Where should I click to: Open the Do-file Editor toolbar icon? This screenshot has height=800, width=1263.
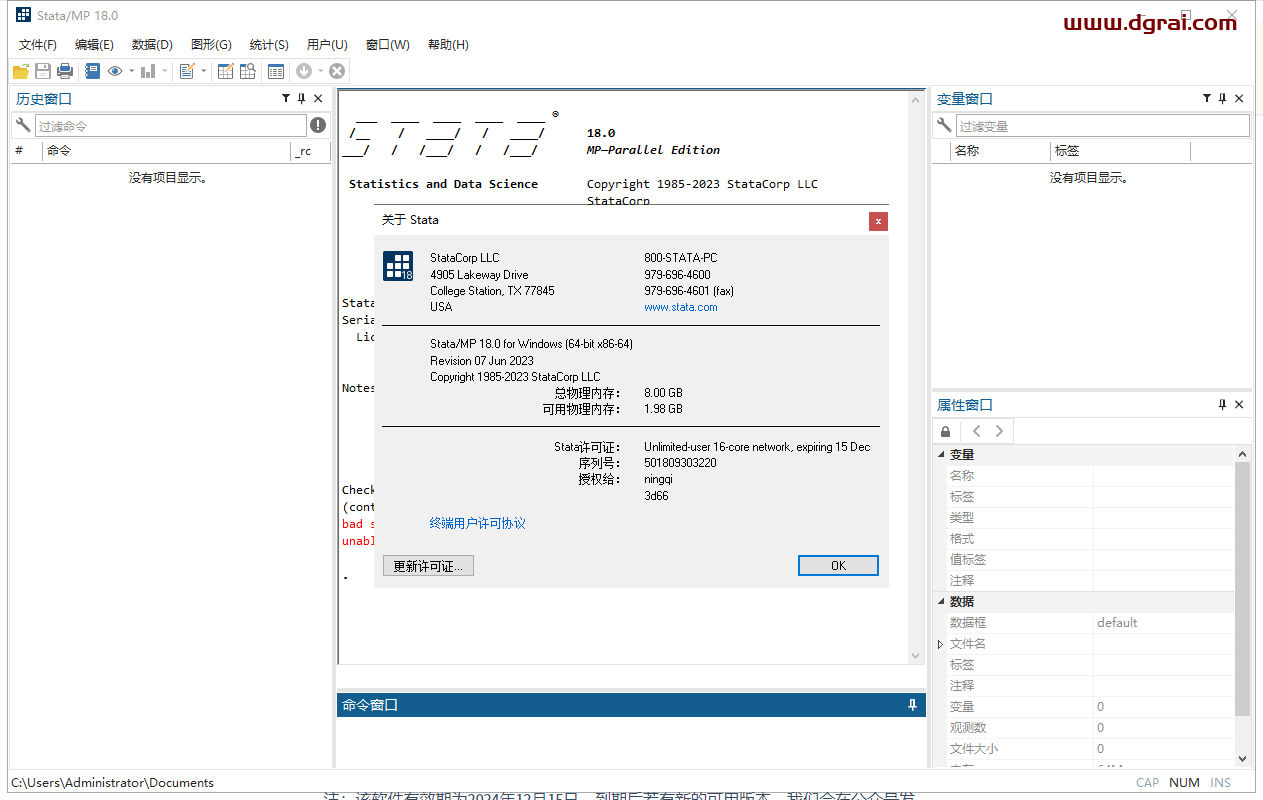coord(187,71)
